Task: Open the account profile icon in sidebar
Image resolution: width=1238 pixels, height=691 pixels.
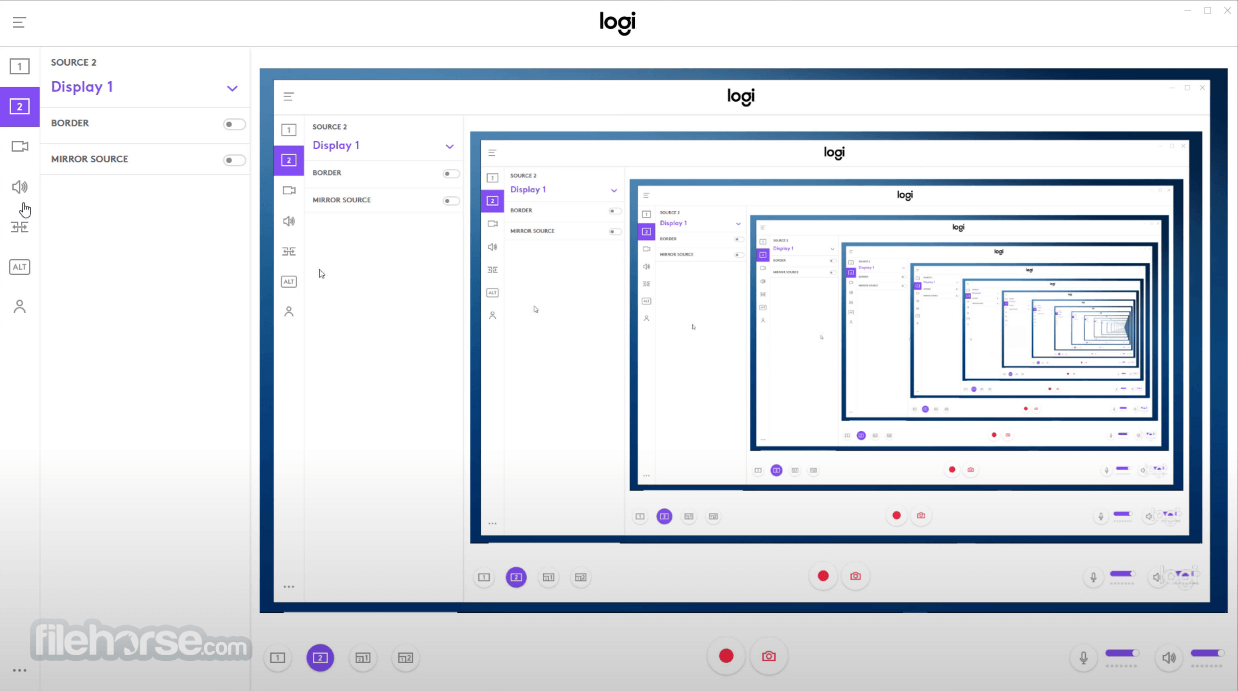Action: coord(19,307)
